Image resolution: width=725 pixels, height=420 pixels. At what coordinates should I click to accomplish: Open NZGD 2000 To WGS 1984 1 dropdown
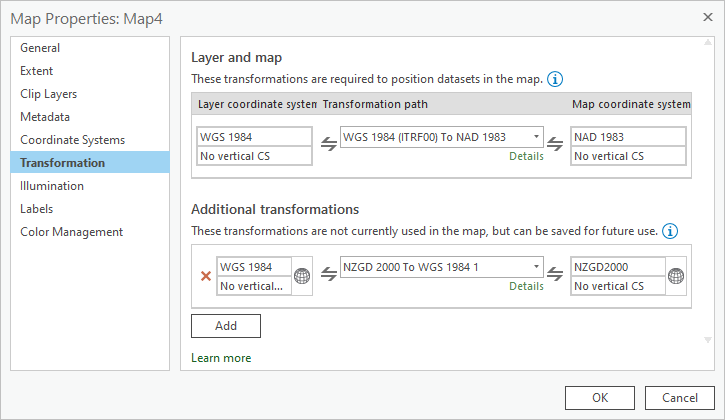click(537, 268)
